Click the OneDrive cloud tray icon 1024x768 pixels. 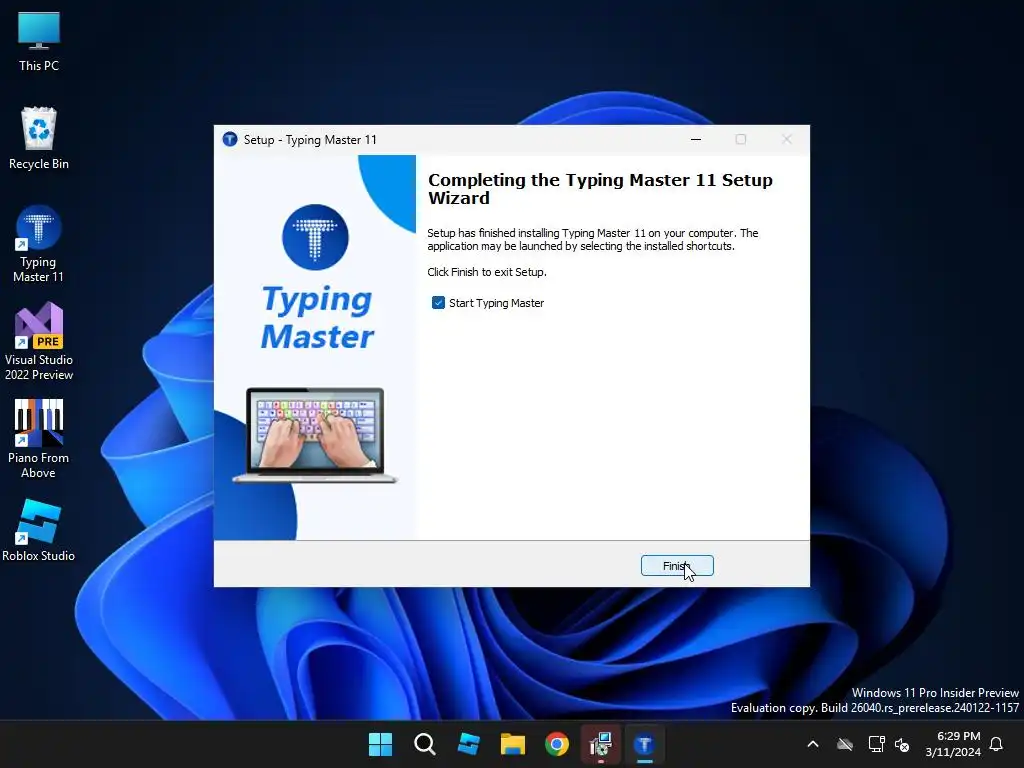point(845,744)
